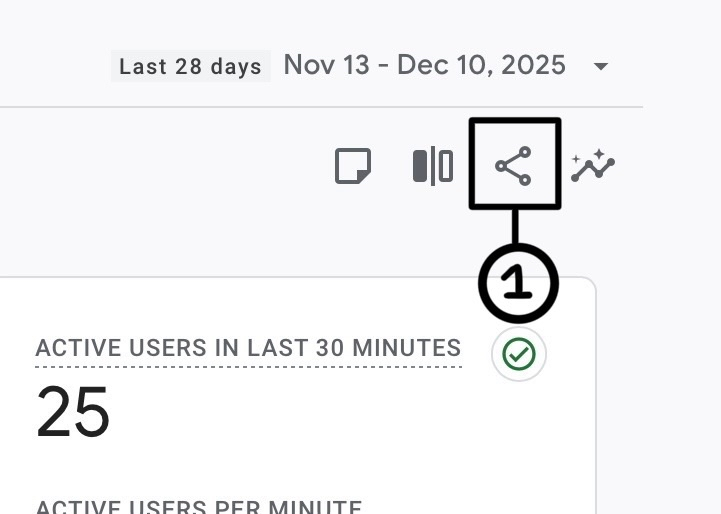Click the Dec 10, 2025 end date text
Screen dimensions: 721x514
tap(482, 66)
